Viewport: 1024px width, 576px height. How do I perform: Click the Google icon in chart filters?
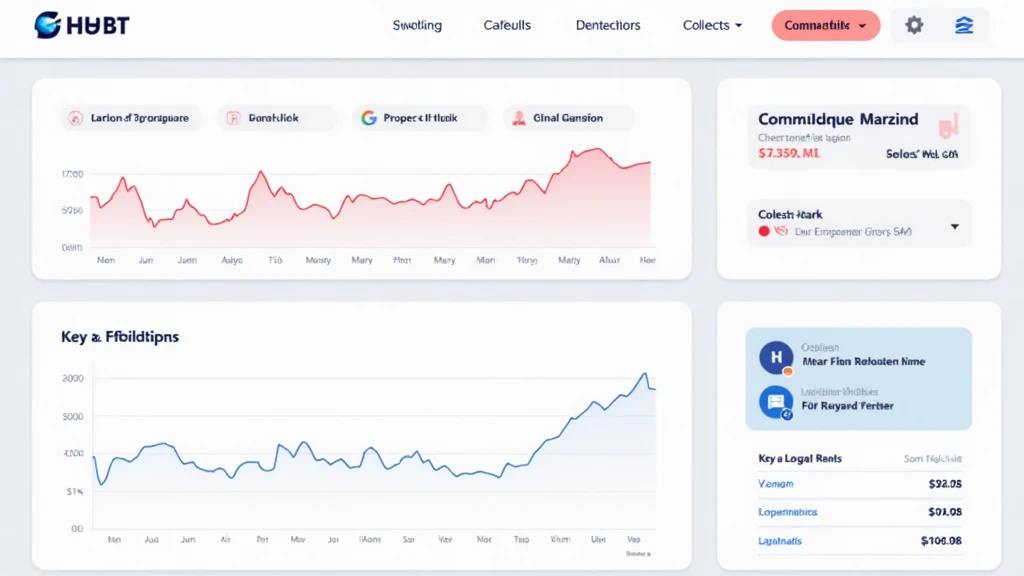[369, 118]
